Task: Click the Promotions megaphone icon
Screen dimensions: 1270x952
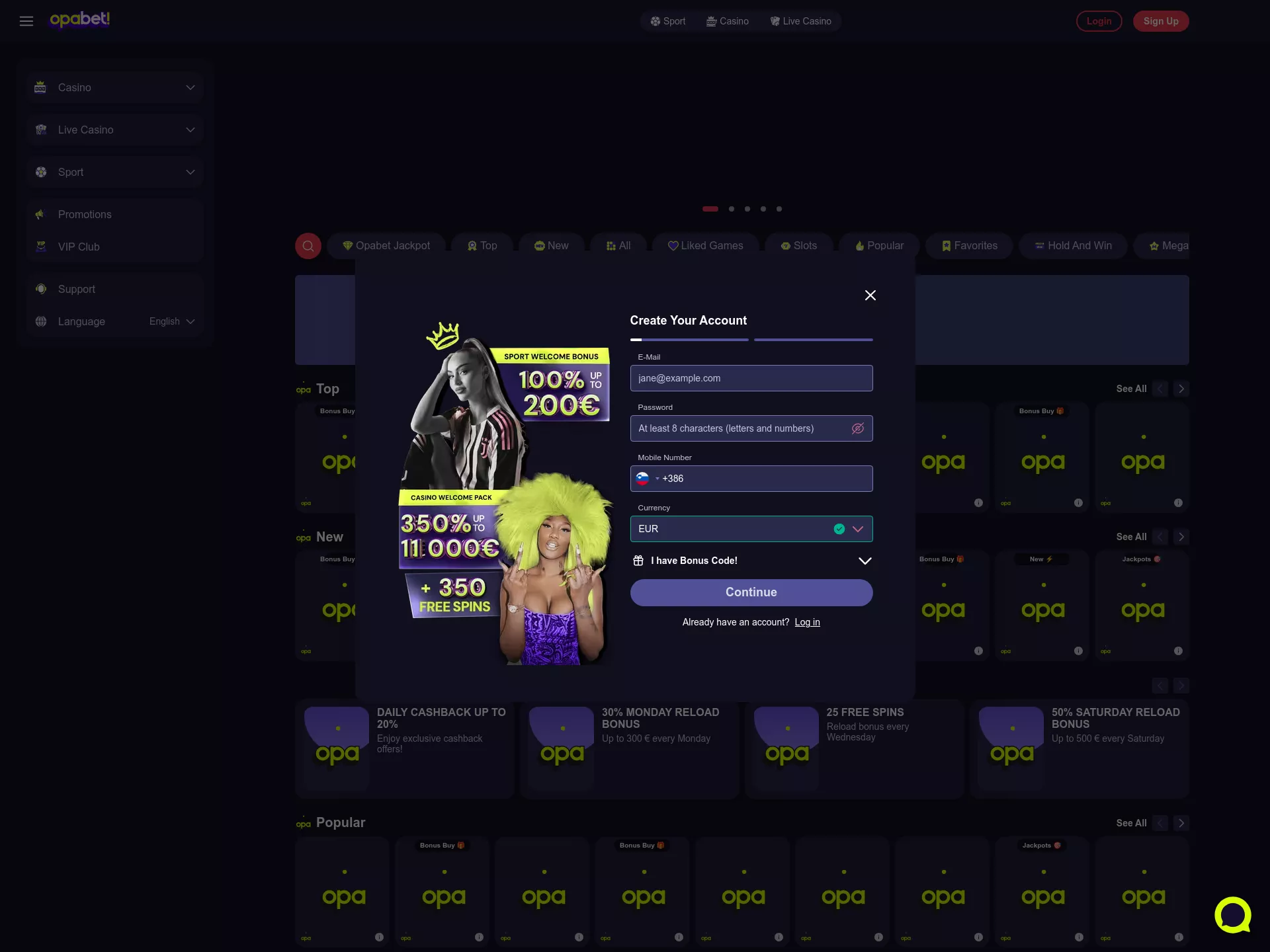Action: pos(40,214)
